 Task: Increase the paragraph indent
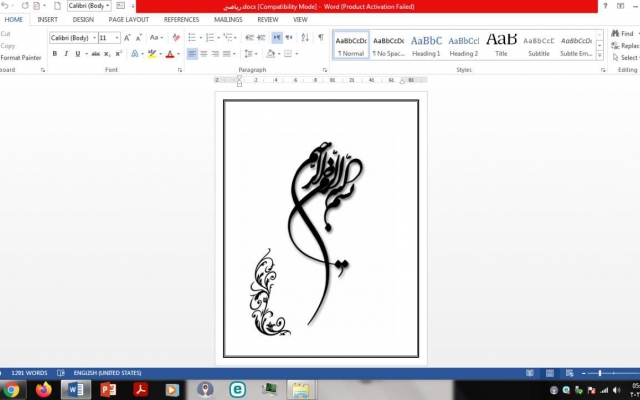(261, 38)
